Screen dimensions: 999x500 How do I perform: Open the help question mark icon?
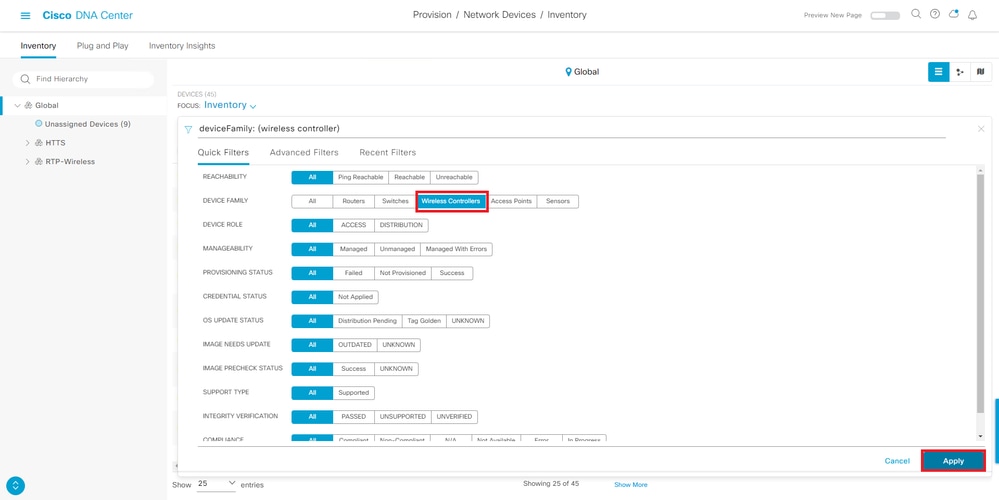[x=935, y=14]
